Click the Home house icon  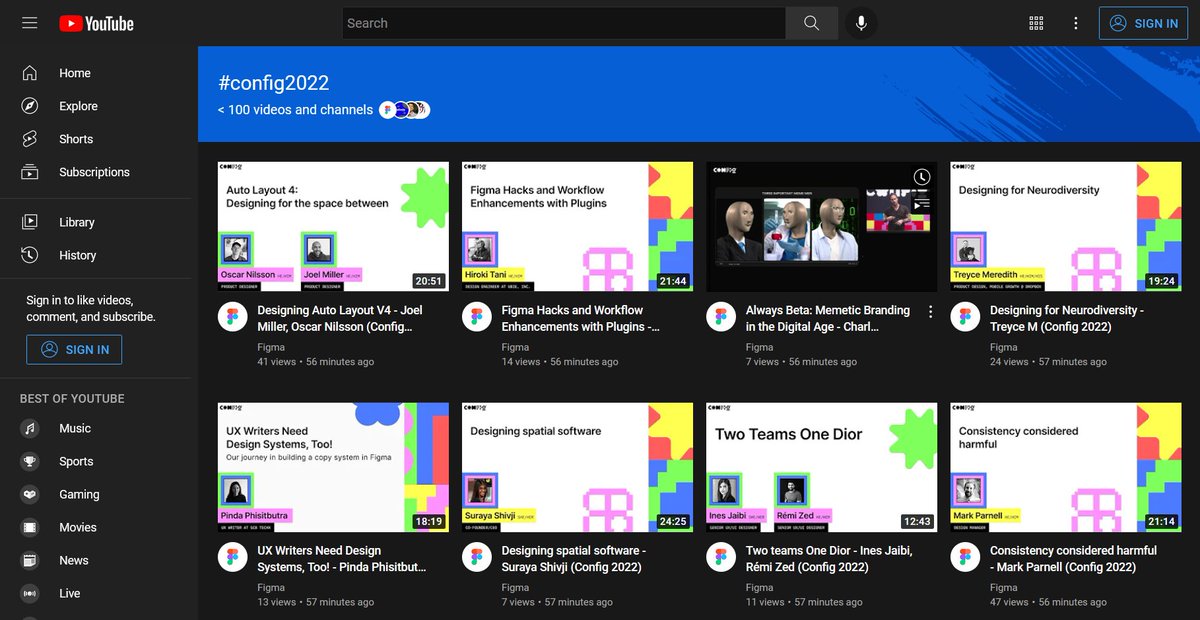(x=30, y=73)
